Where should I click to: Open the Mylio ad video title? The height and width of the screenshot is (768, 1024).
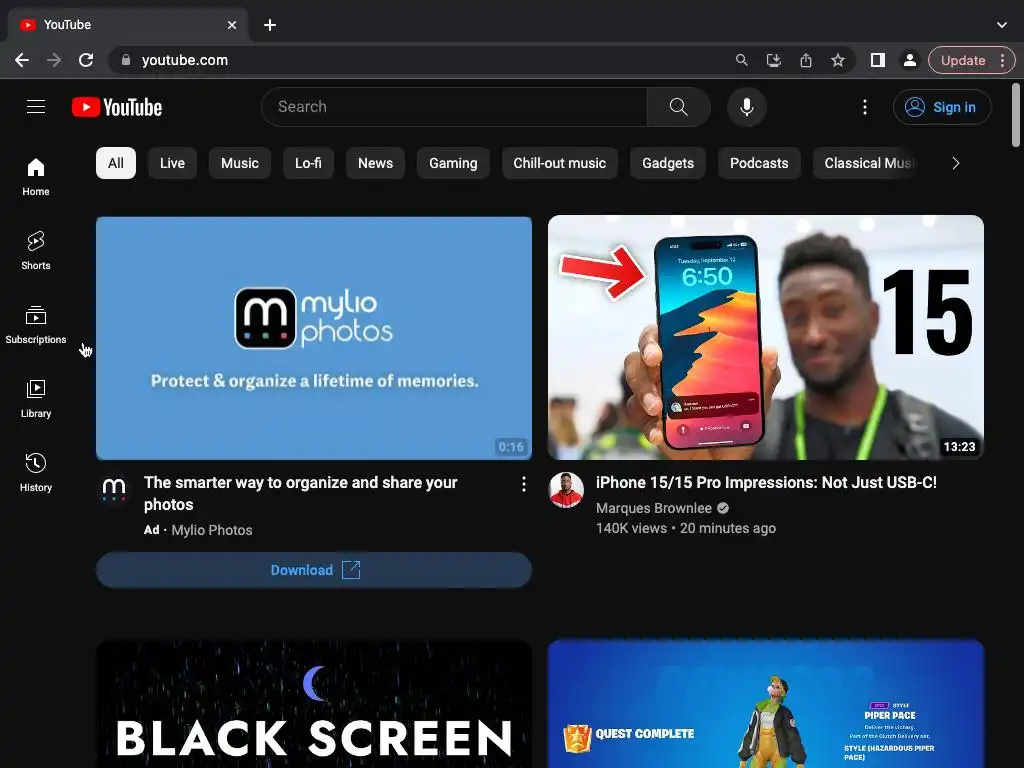tap(300, 494)
